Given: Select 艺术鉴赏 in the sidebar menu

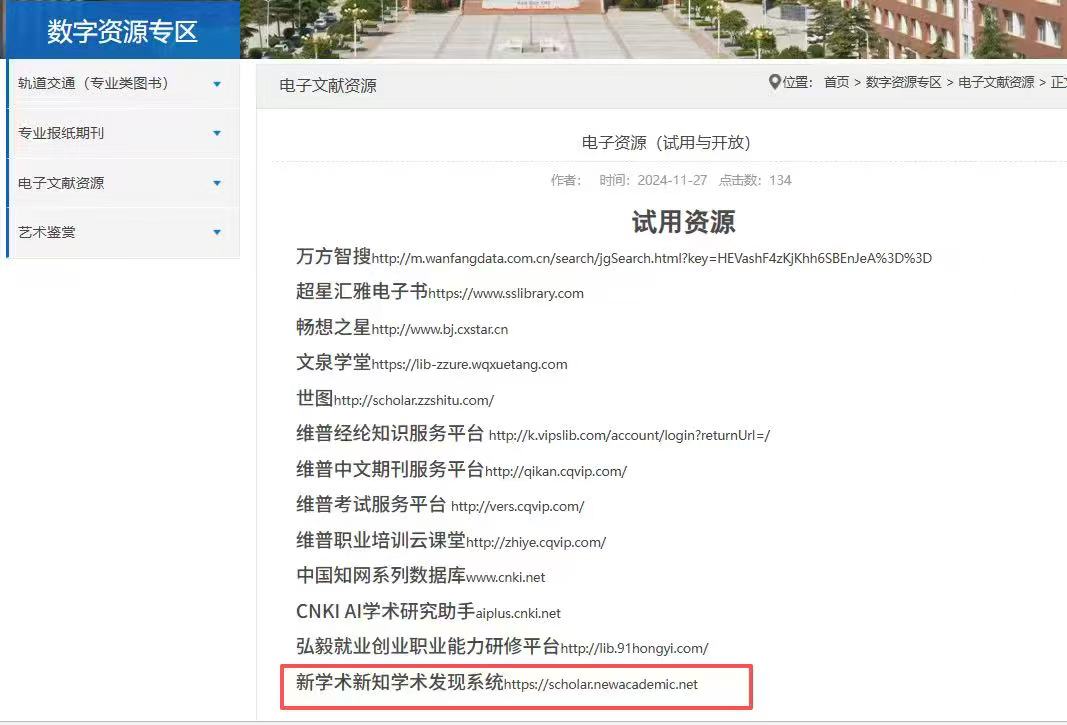Looking at the screenshot, I should [47, 232].
